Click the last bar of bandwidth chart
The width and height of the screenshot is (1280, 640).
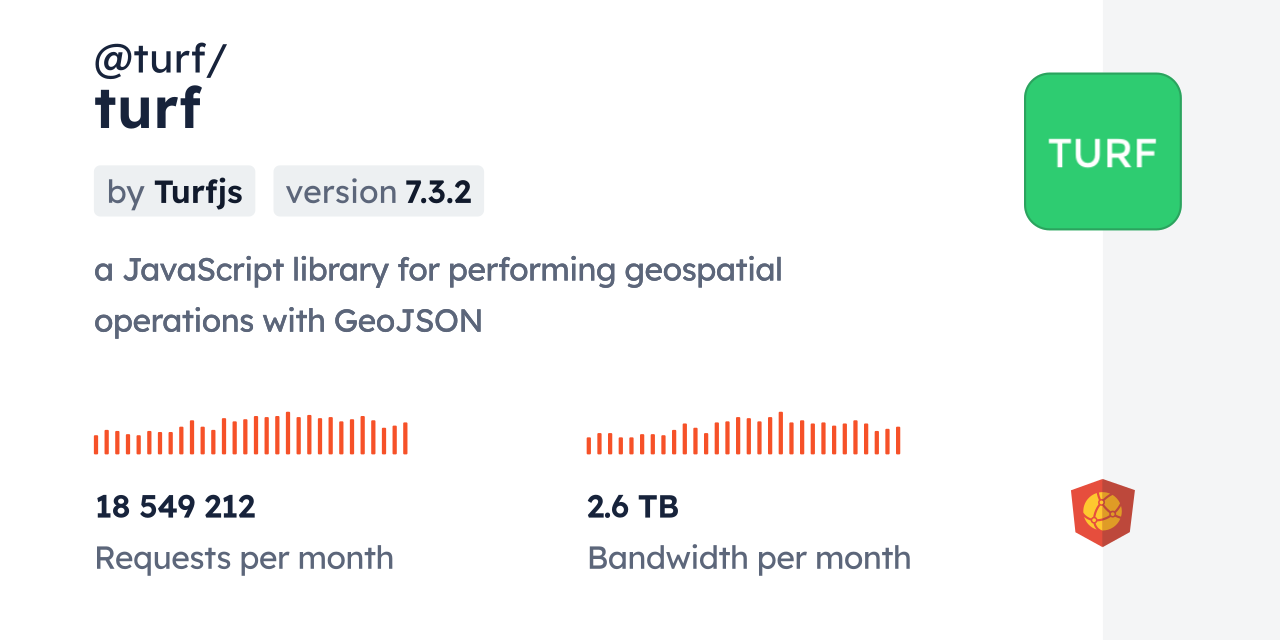tap(898, 441)
